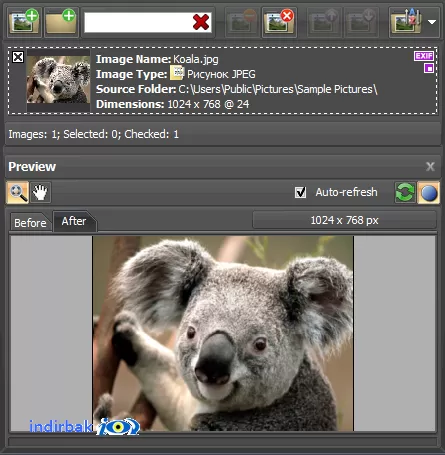Screen dimensions: 445x455
Task: Select the zoom magnifier tool
Action: [x=17, y=193]
